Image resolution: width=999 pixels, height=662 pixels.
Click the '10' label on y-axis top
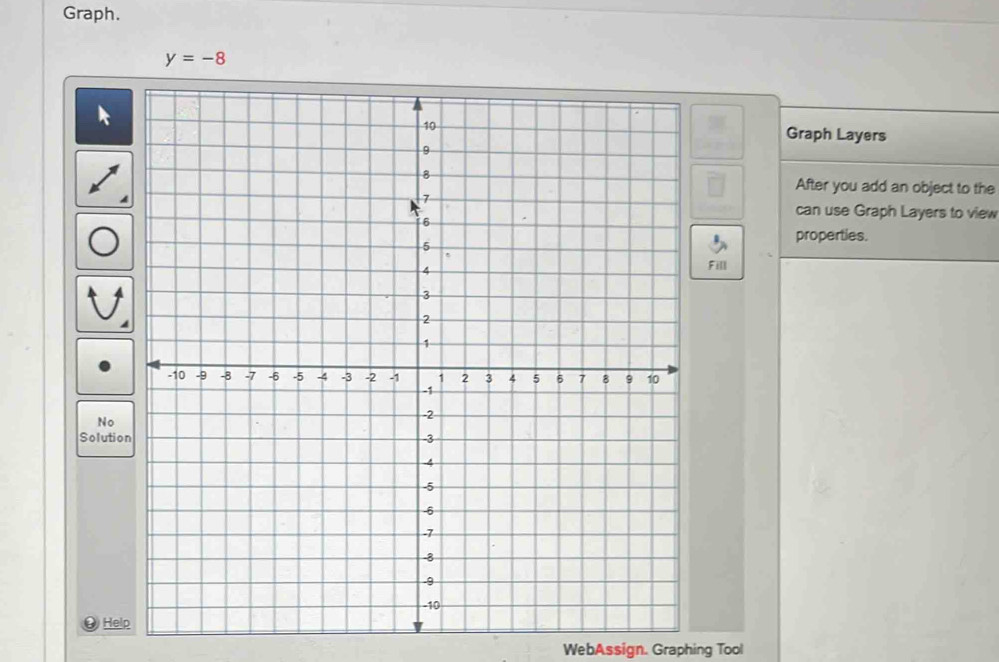coord(430,126)
